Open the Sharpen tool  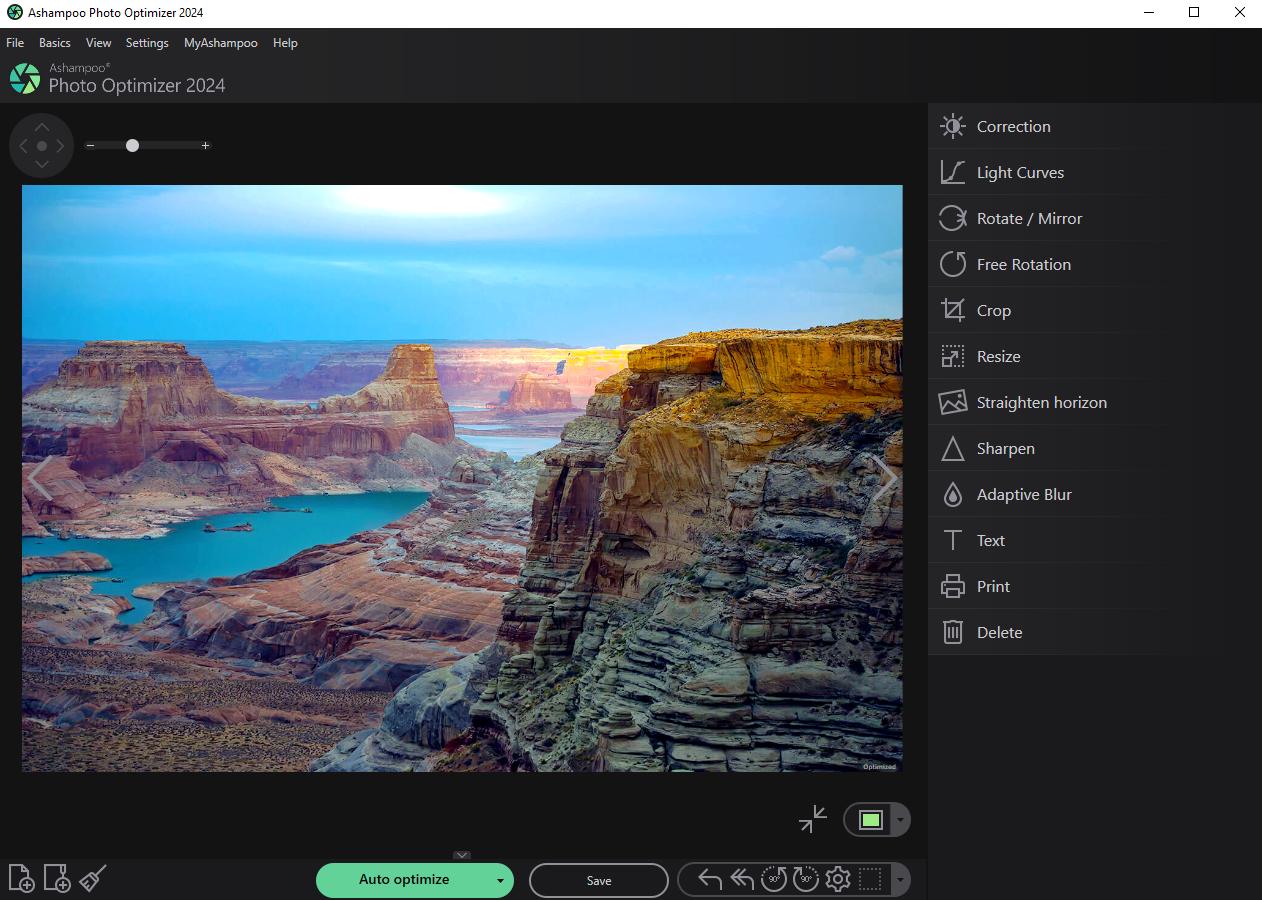pos(1004,448)
